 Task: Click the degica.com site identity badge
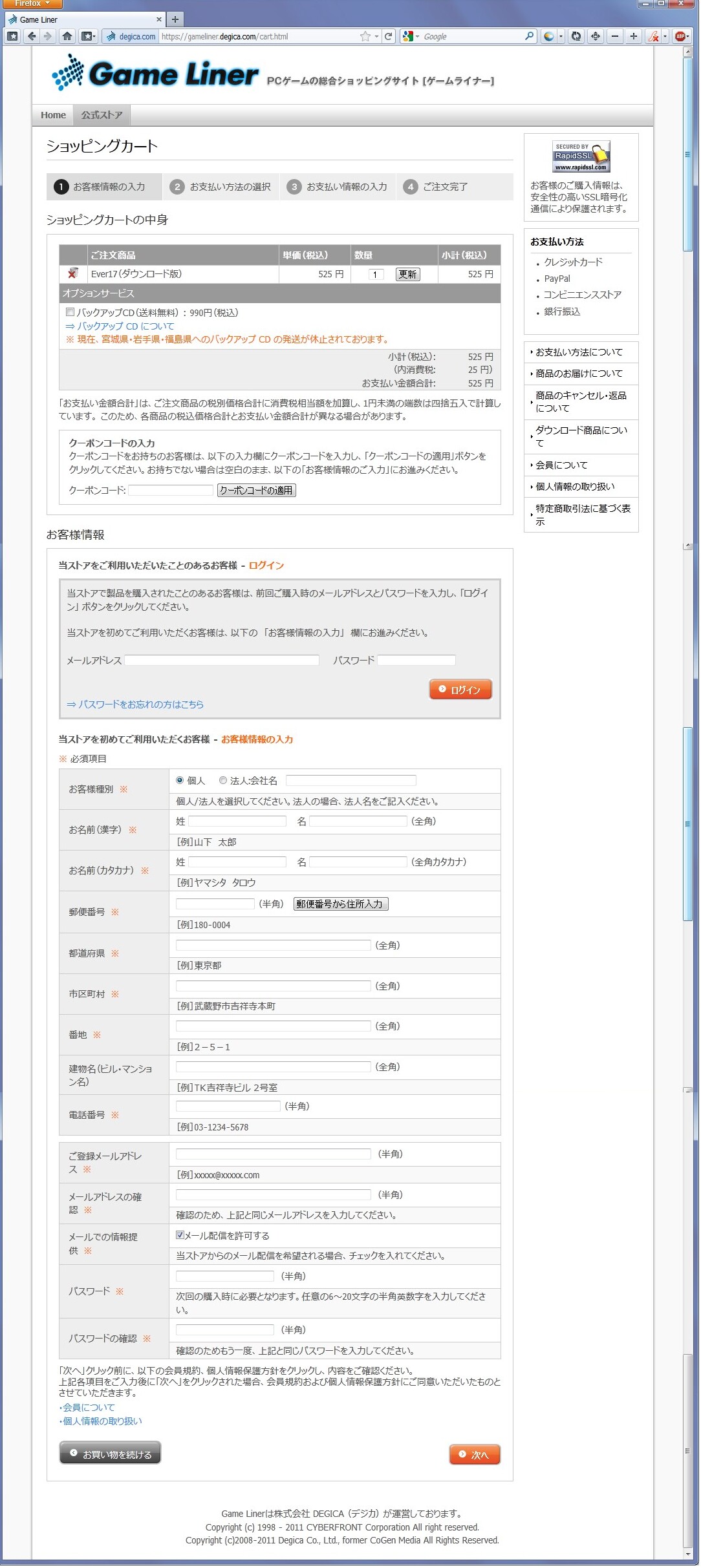click(131, 36)
